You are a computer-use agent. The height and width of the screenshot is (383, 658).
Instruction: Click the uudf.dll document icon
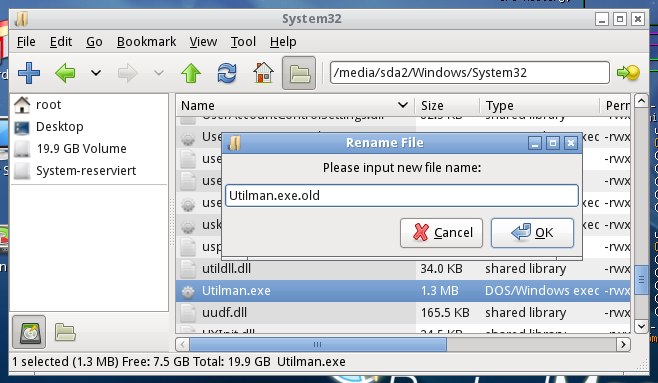[188, 313]
